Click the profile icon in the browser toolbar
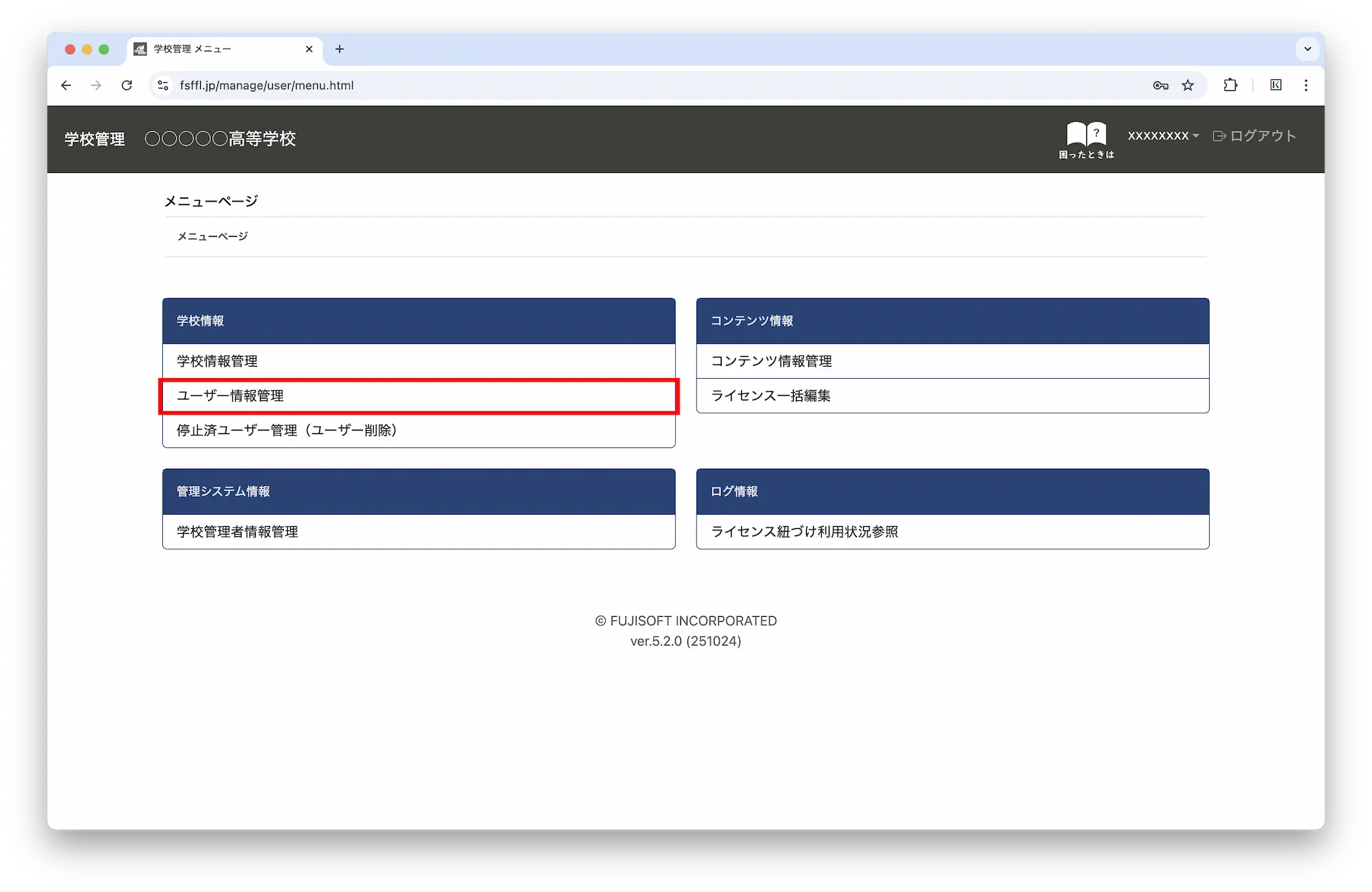 point(1276,85)
